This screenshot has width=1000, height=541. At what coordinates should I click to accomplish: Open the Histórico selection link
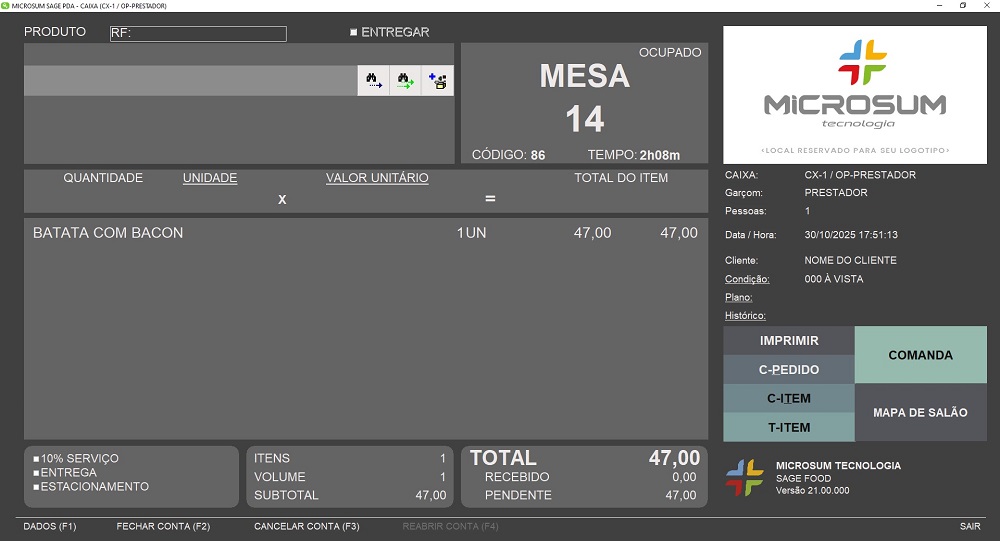745,316
